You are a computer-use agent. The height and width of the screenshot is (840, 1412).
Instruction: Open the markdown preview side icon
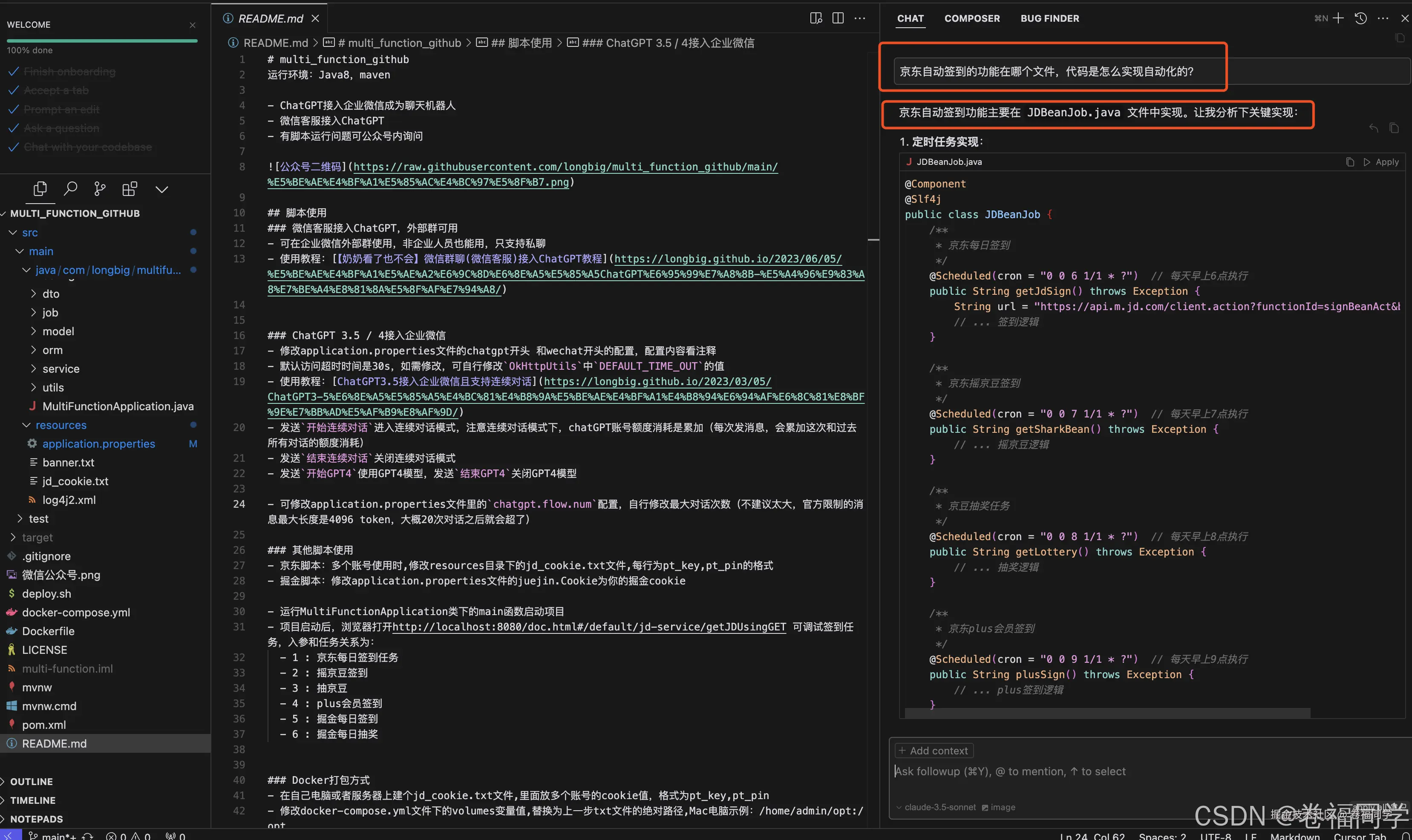816,18
